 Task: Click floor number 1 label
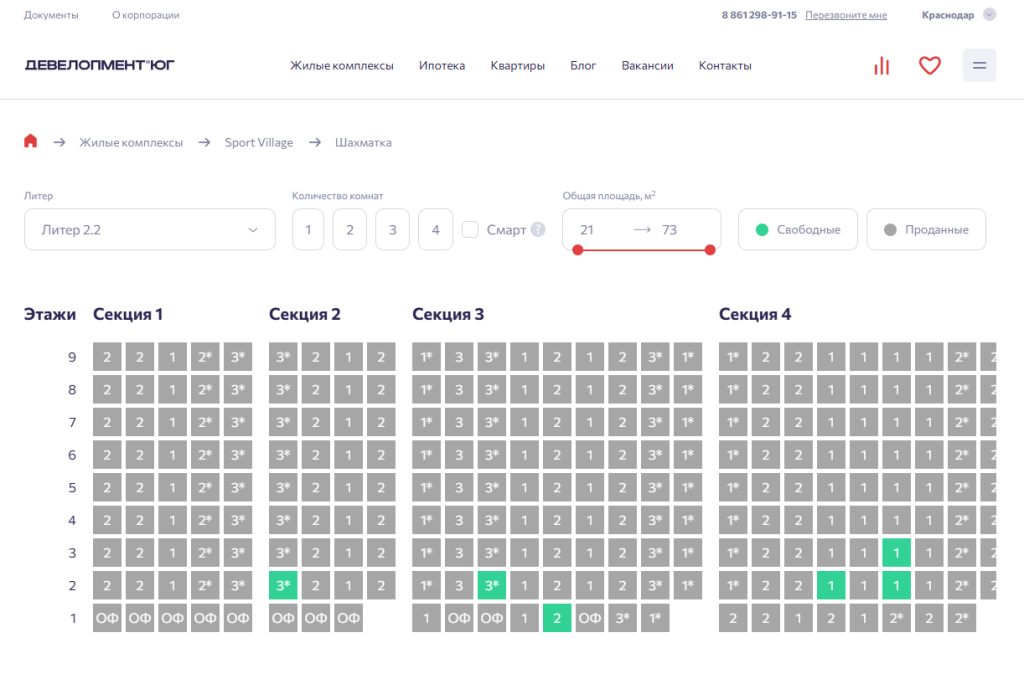(72, 618)
